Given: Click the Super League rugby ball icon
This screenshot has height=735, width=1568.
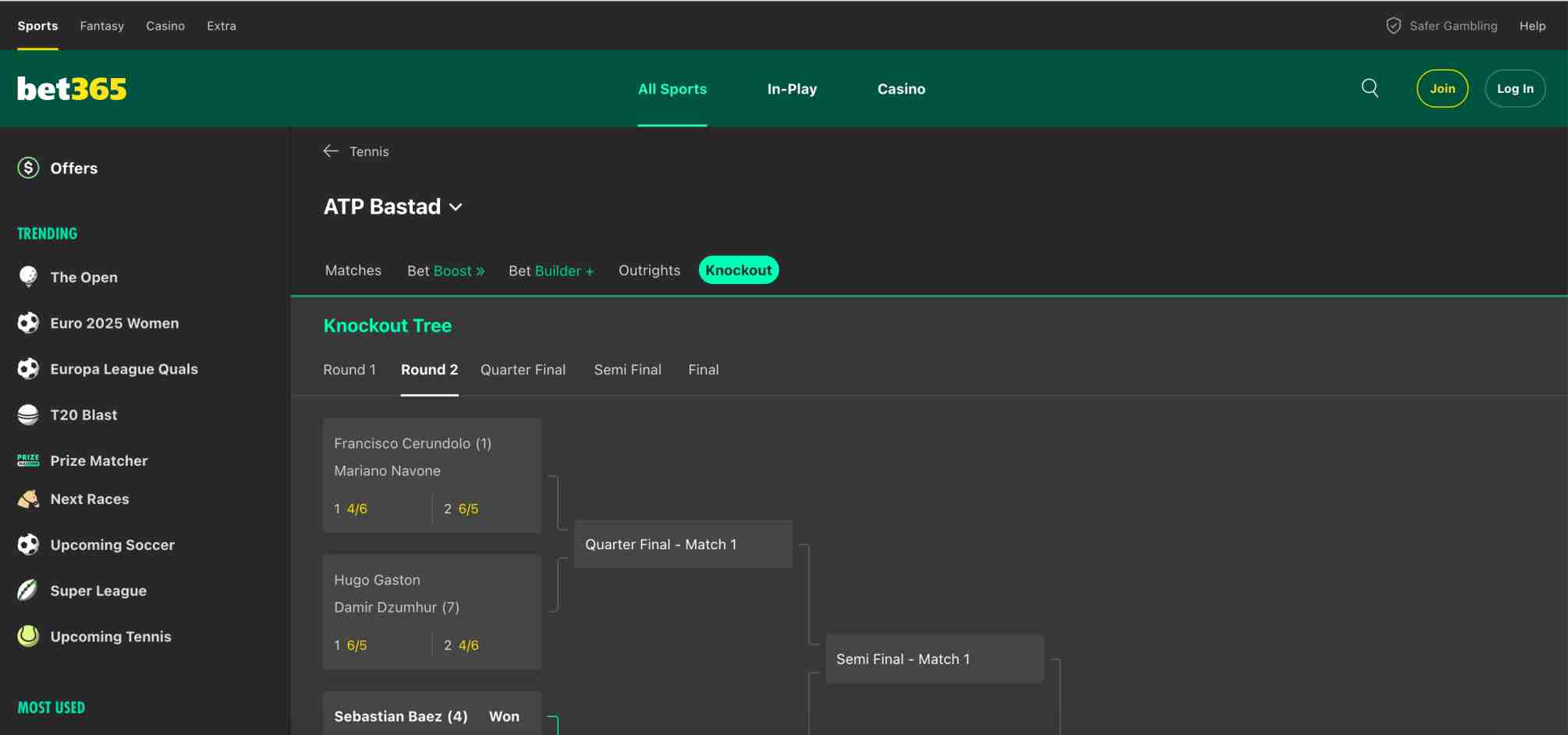Looking at the screenshot, I should click(28, 591).
